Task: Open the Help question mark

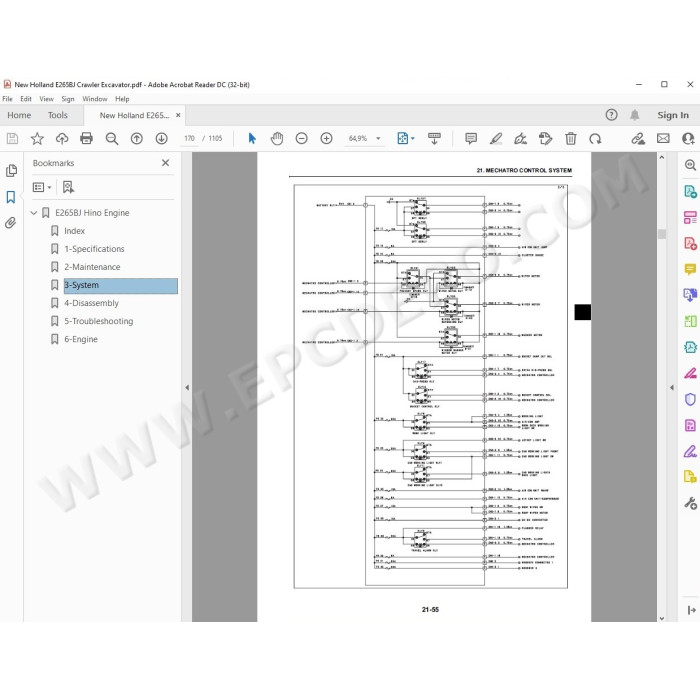Action: [x=611, y=115]
